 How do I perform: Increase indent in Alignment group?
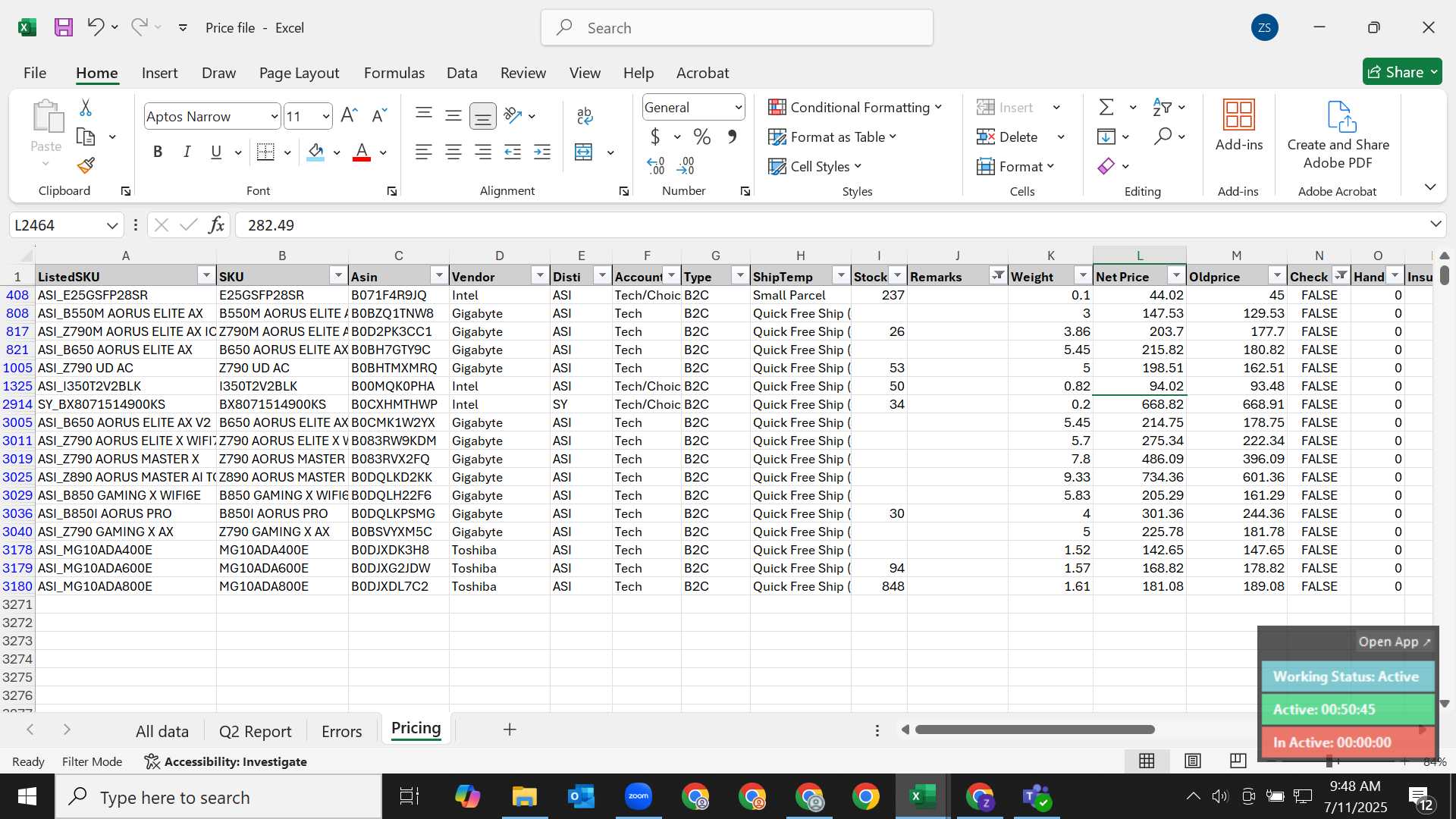[x=542, y=152]
